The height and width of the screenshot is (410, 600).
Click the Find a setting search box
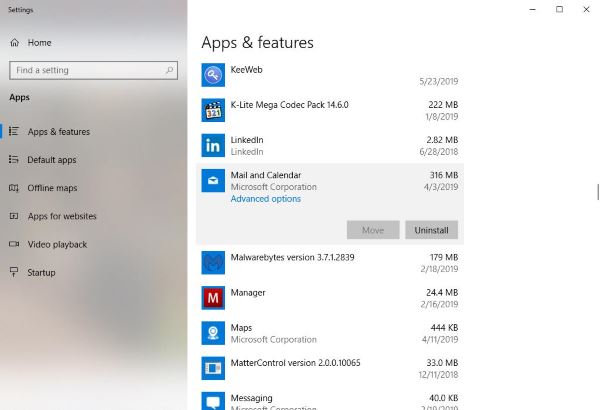[93, 70]
